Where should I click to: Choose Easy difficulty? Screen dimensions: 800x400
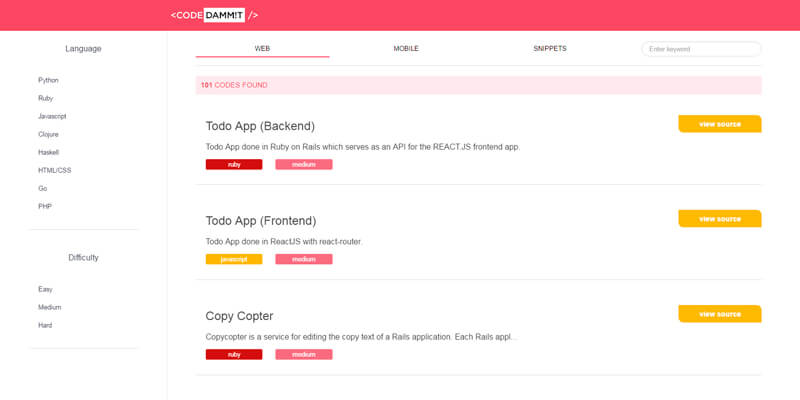point(45,289)
